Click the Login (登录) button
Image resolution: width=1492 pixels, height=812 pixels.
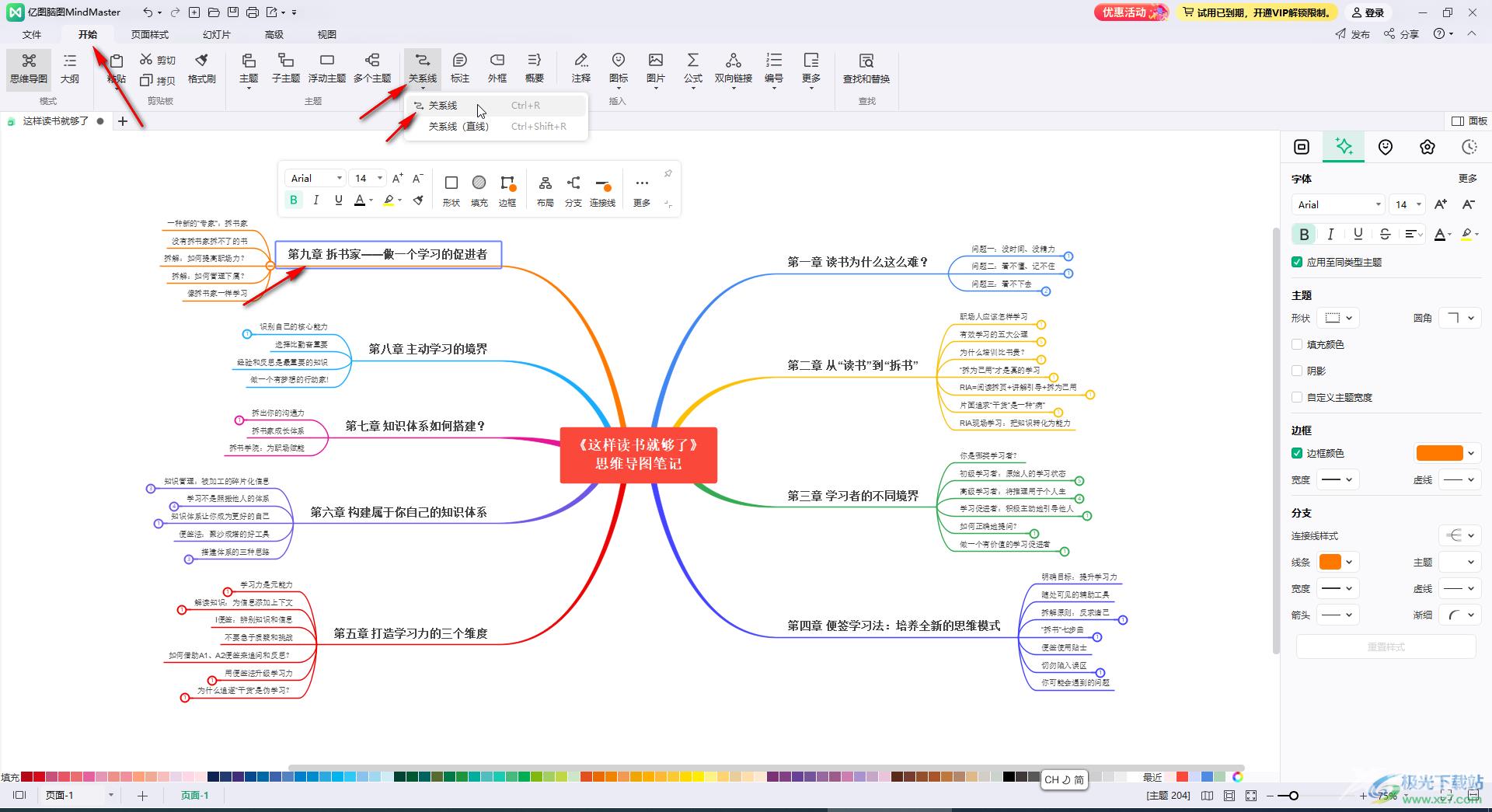point(1368,12)
